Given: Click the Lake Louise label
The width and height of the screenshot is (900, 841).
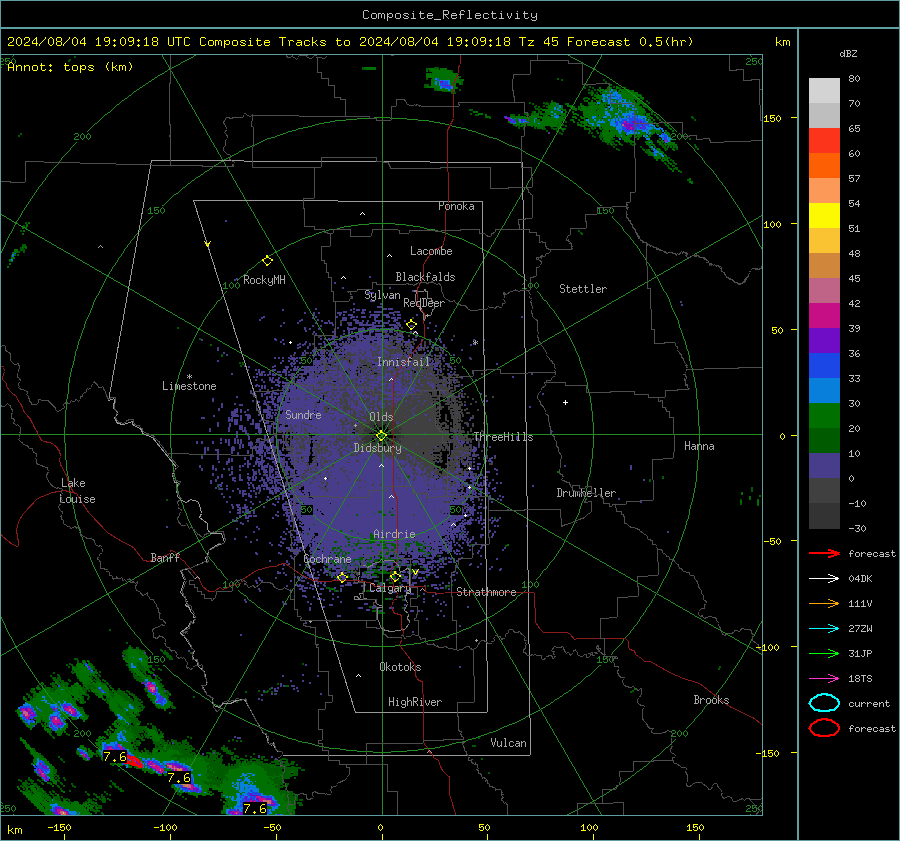Looking at the screenshot, I should [77, 491].
